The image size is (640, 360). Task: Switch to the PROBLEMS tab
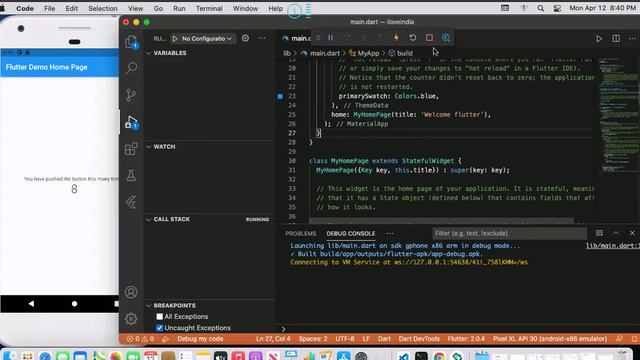click(x=301, y=233)
